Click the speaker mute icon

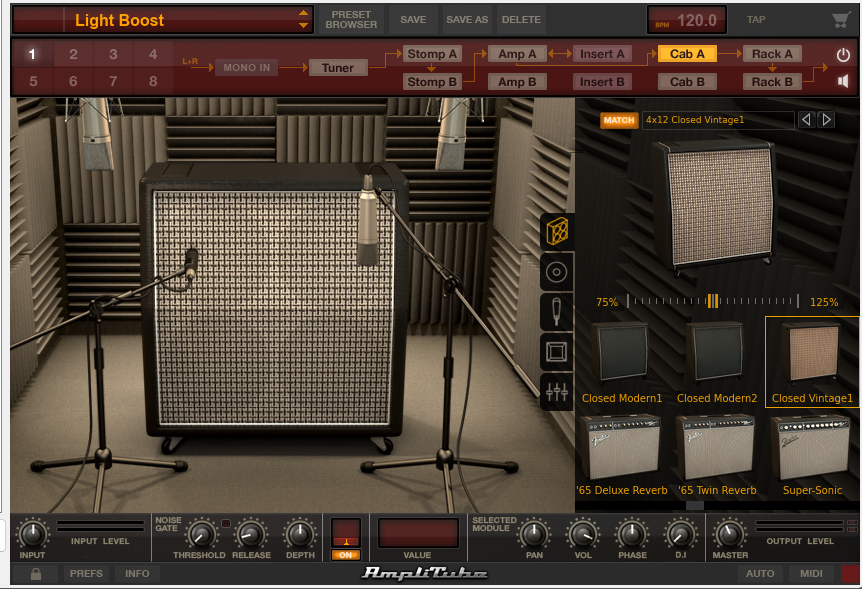pyautogui.click(x=843, y=81)
